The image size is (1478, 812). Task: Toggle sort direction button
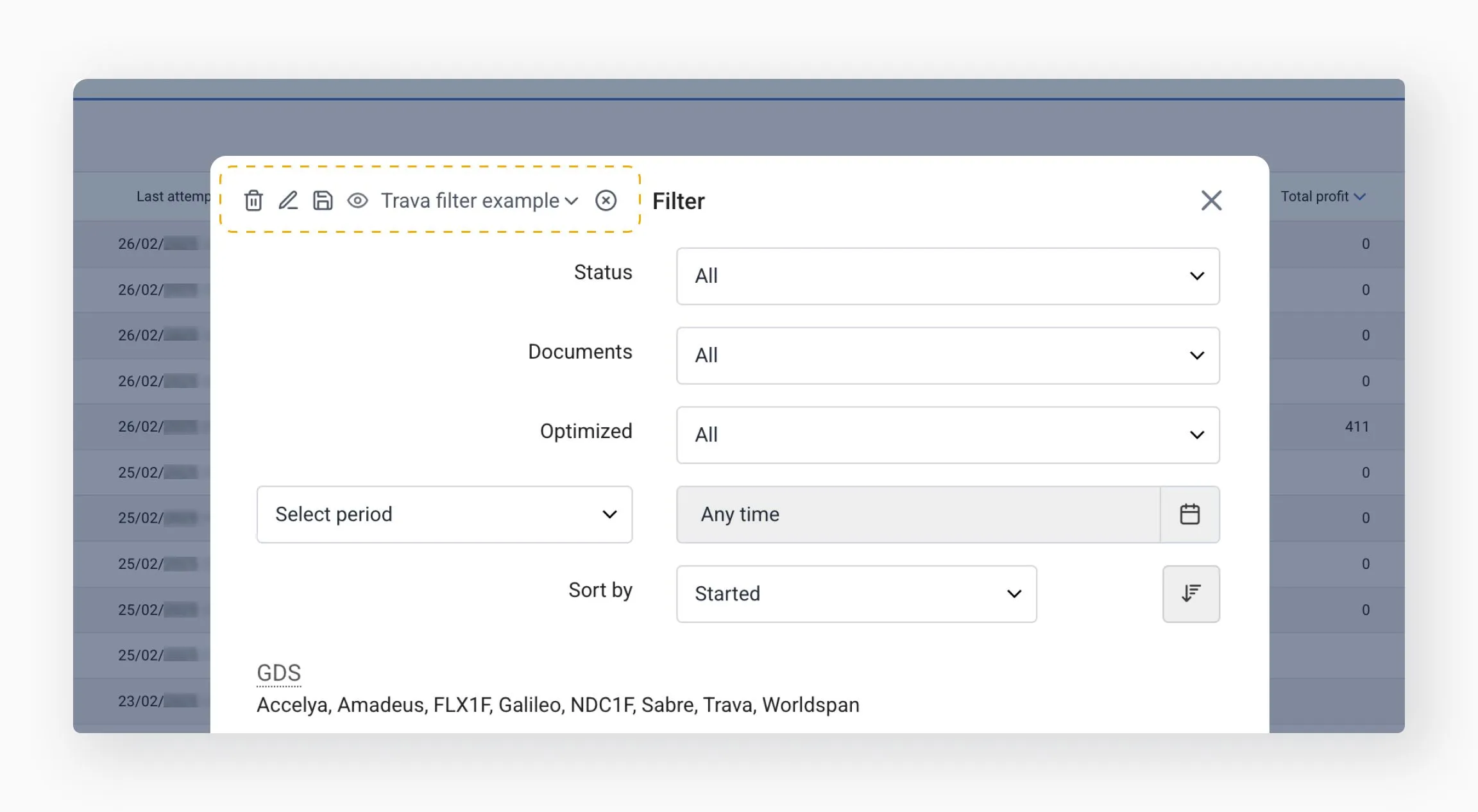[1191, 594]
